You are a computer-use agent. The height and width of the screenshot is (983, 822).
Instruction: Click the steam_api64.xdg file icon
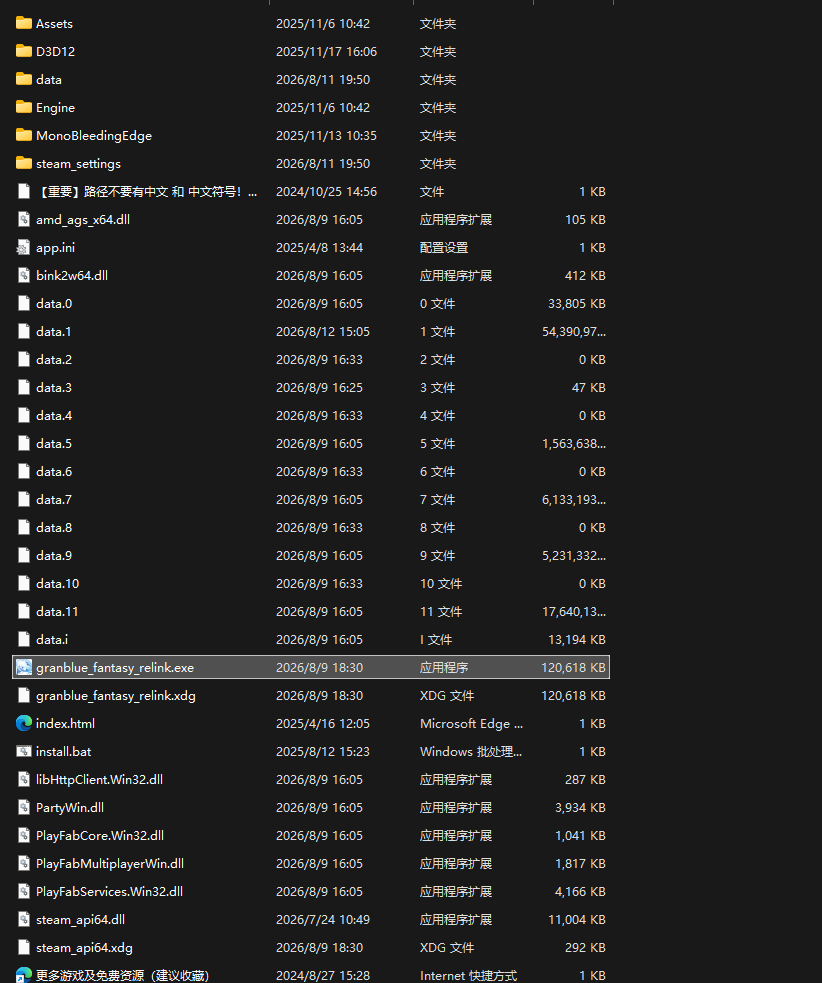coord(24,947)
